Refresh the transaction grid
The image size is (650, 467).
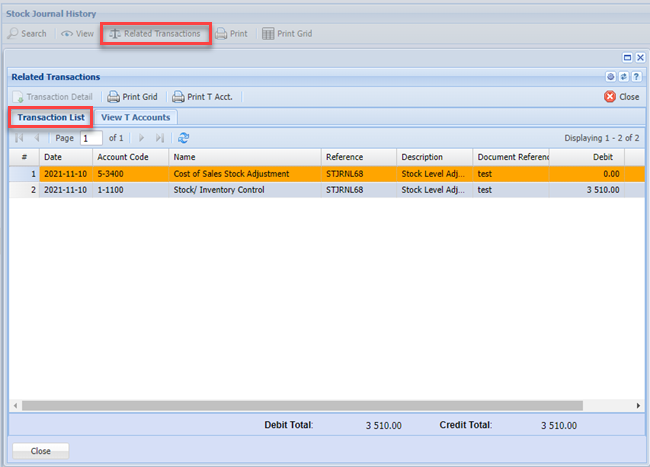(184, 138)
